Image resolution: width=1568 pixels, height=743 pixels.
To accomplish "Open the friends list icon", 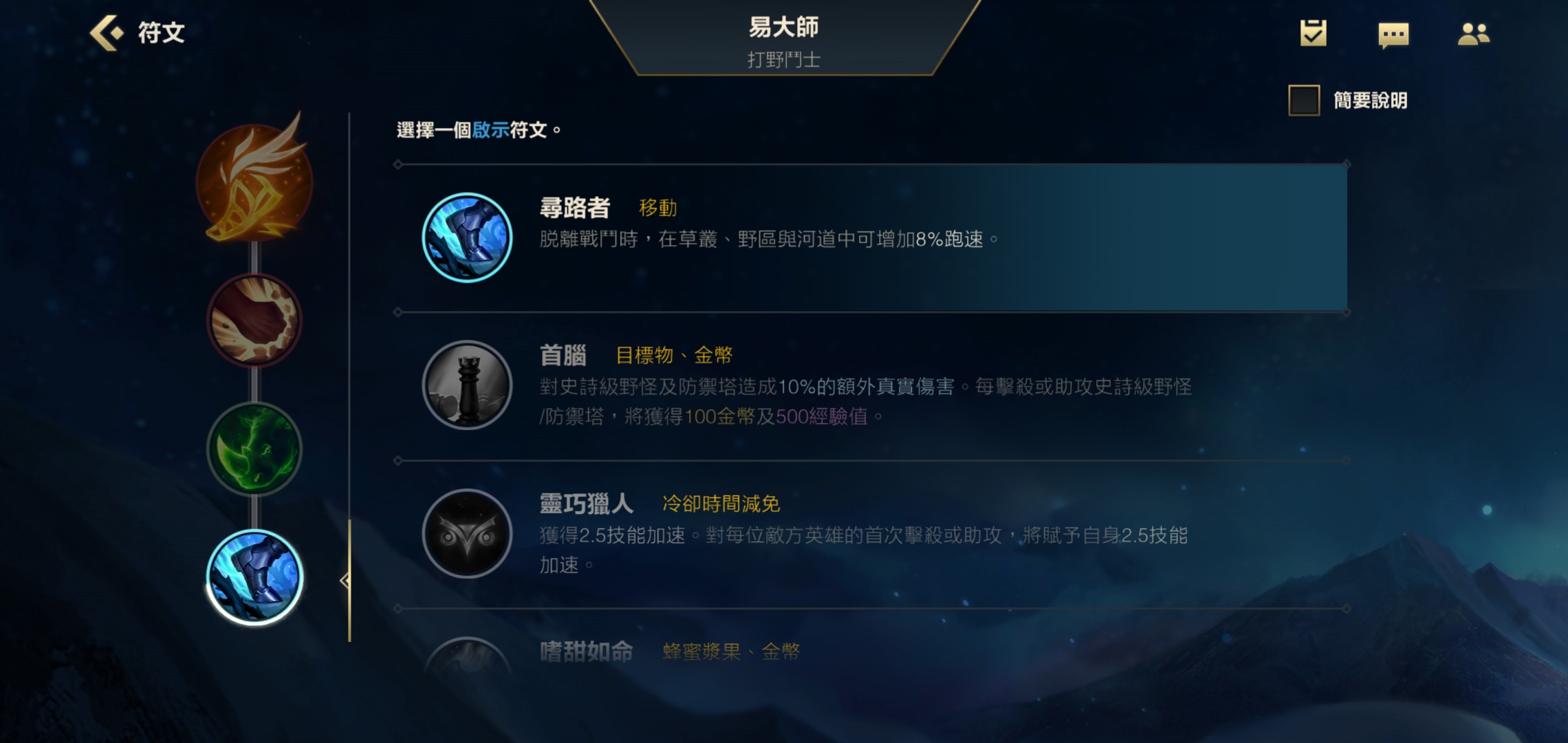I will pyautogui.click(x=1473, y=34).
